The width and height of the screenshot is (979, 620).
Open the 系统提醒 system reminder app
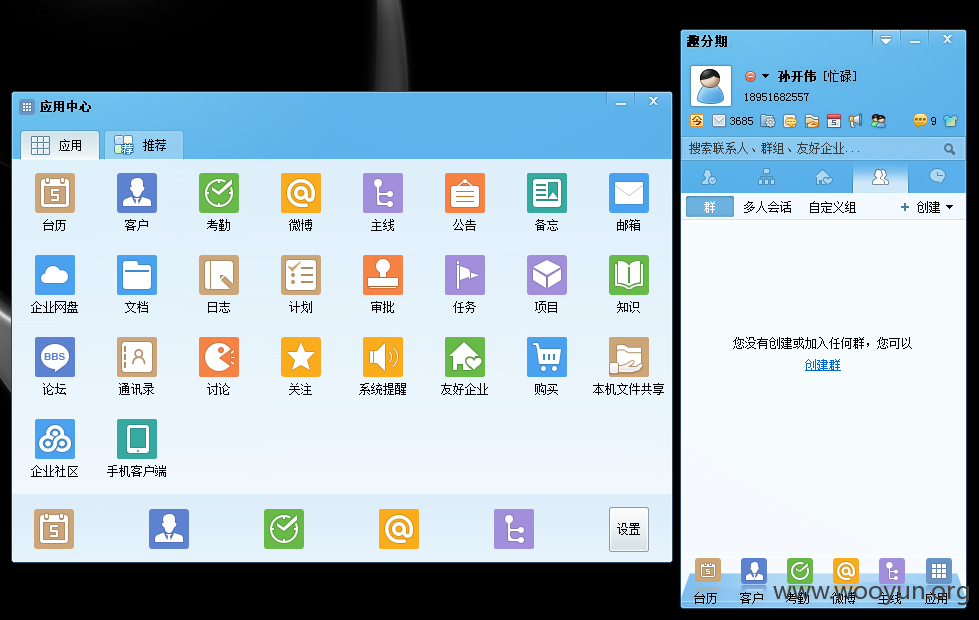[383, 357]
